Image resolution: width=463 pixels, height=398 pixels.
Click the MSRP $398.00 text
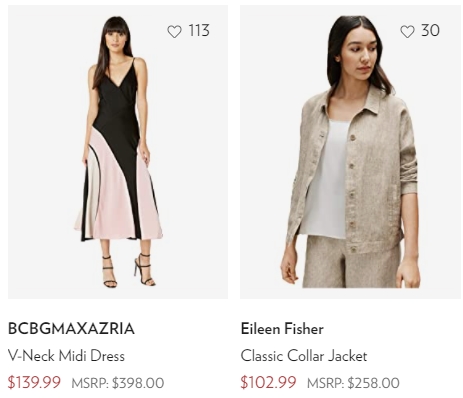(118, 383)
